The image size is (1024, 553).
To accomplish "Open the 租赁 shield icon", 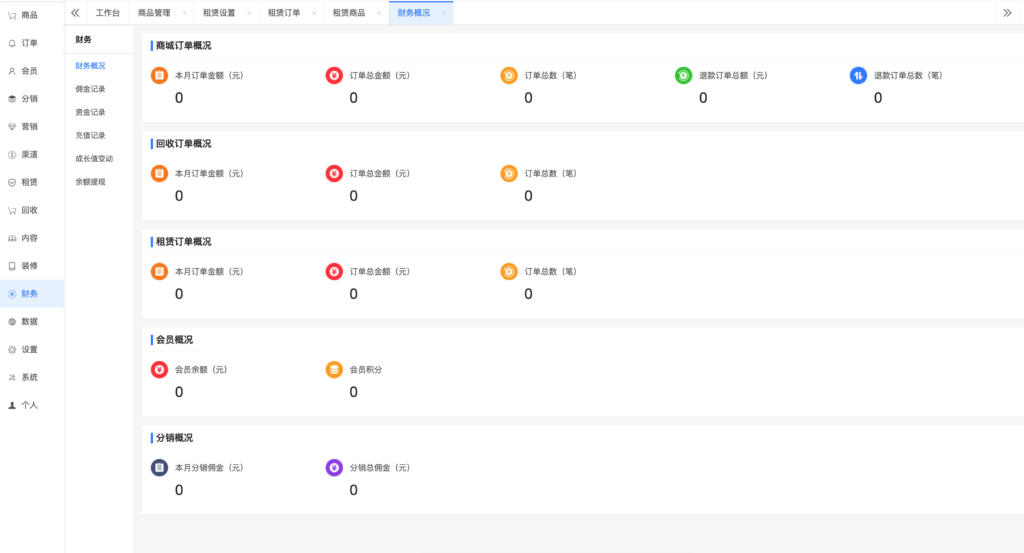I will (x=12, y=183).
